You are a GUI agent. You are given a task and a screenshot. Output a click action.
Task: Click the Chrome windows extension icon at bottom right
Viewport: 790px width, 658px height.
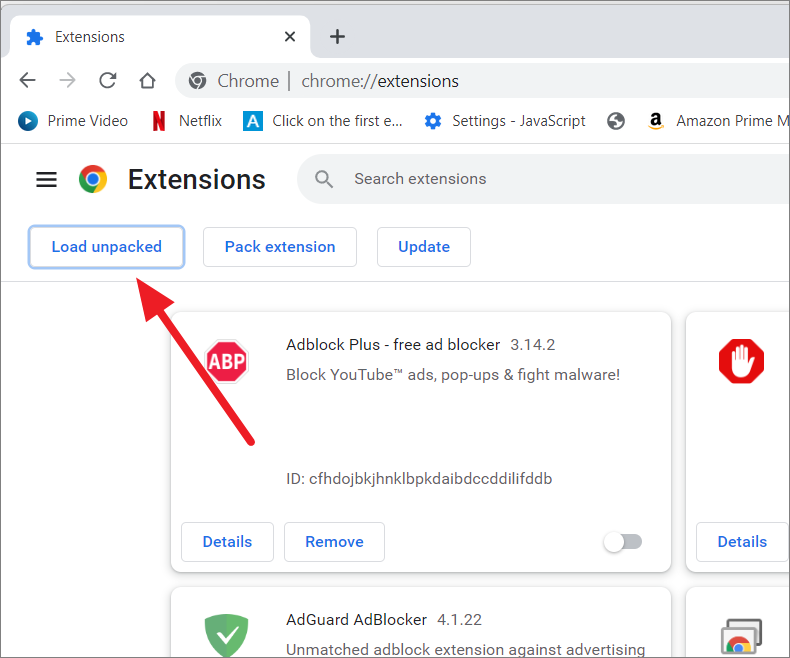pos(741,637)
